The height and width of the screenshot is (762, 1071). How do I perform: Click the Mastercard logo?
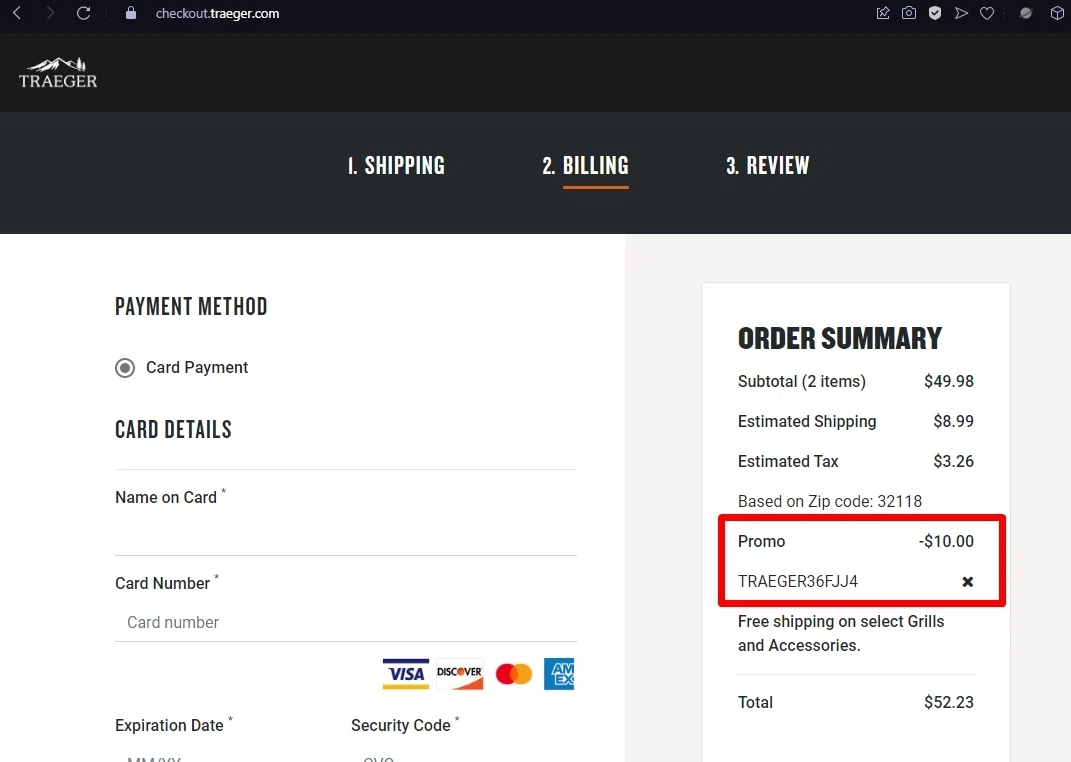point(514,674)
